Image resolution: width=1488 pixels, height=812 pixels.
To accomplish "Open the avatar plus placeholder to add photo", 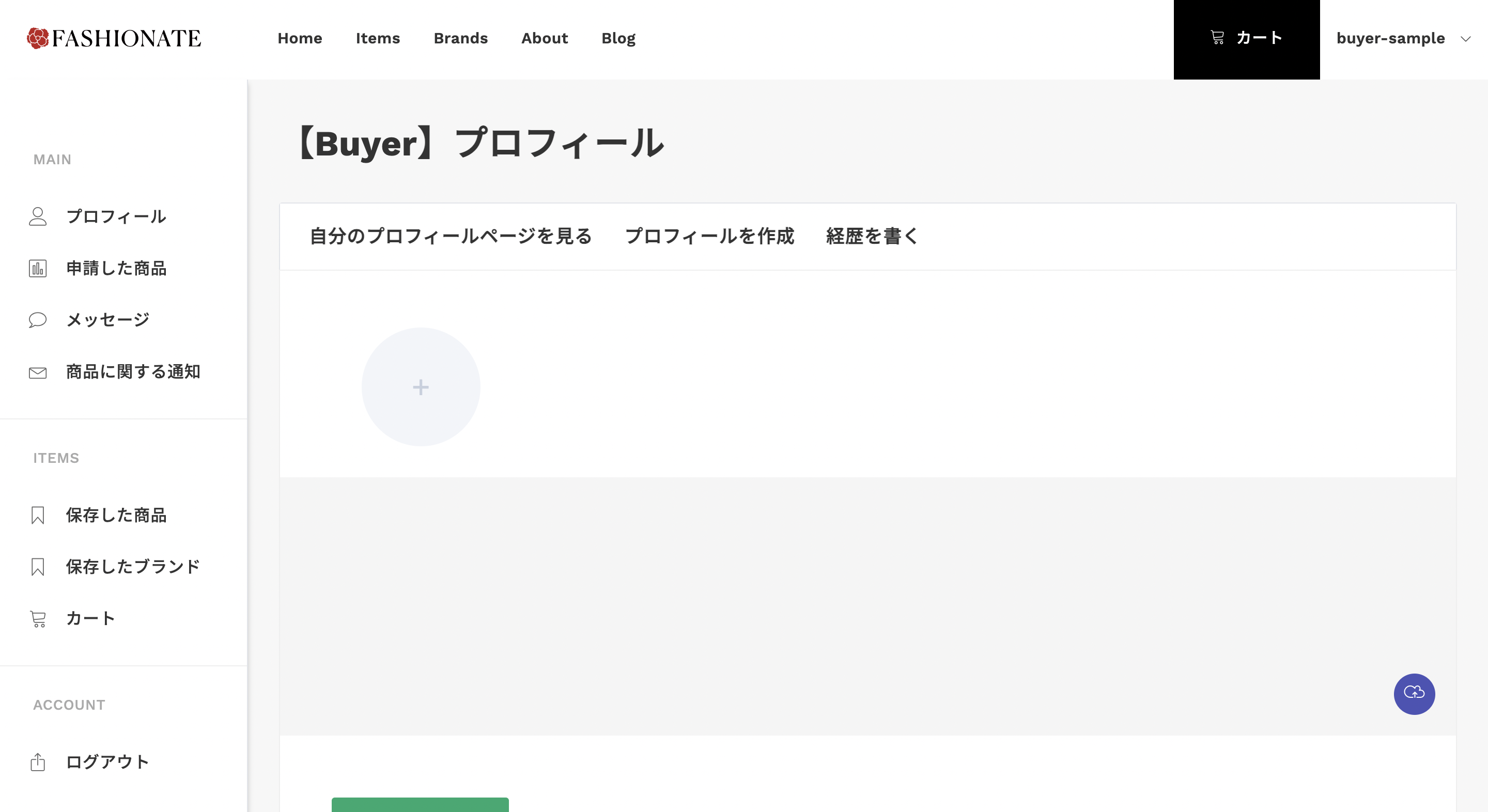I will point(421,387).
